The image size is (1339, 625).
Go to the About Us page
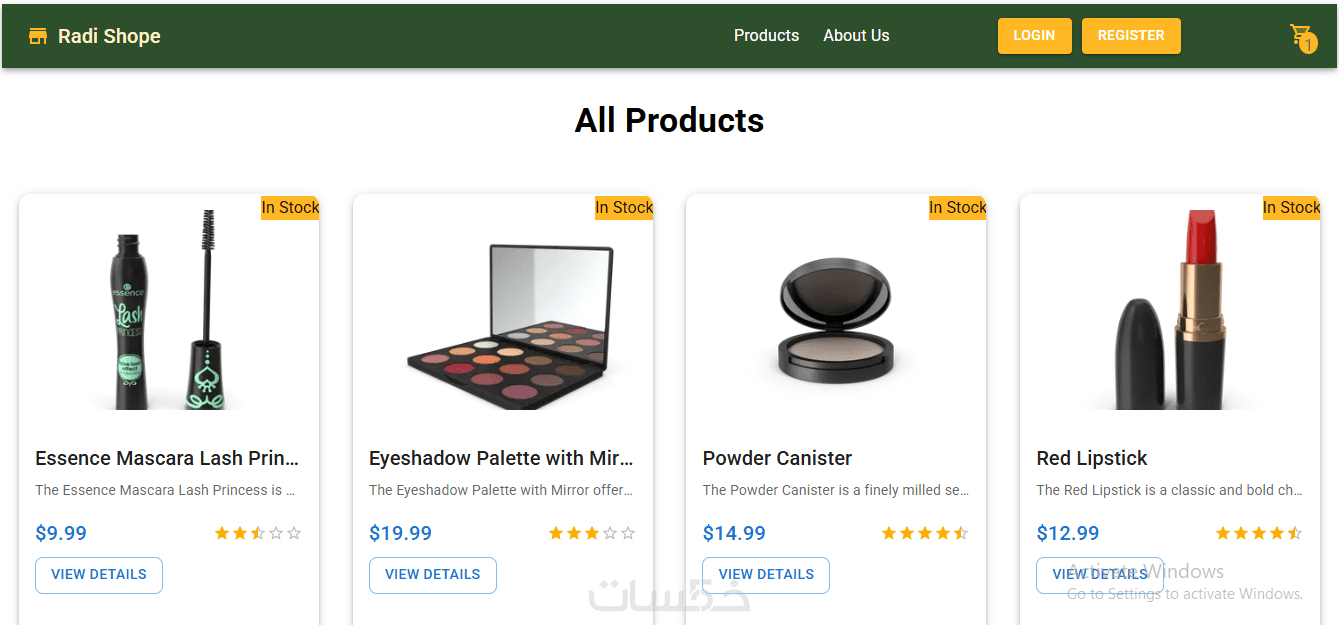coord(856,36)
